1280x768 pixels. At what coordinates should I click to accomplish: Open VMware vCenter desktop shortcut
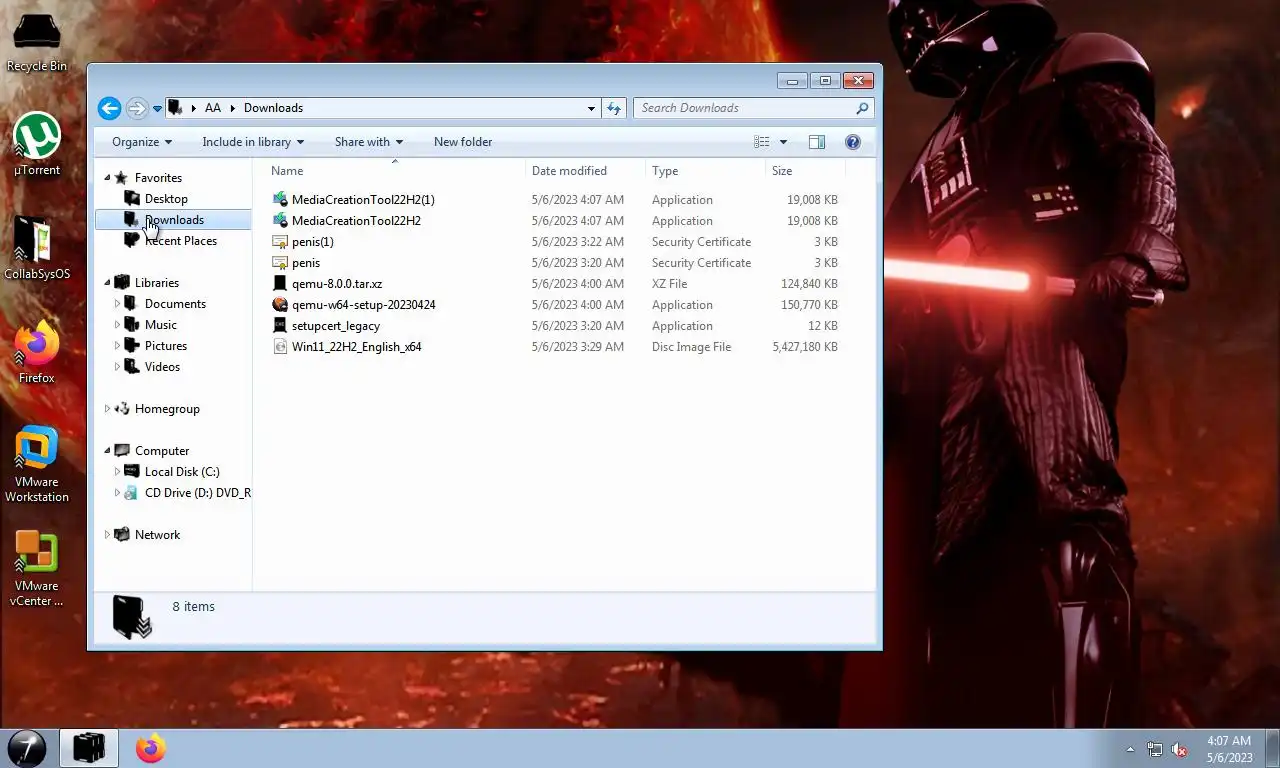click(37, 569)
